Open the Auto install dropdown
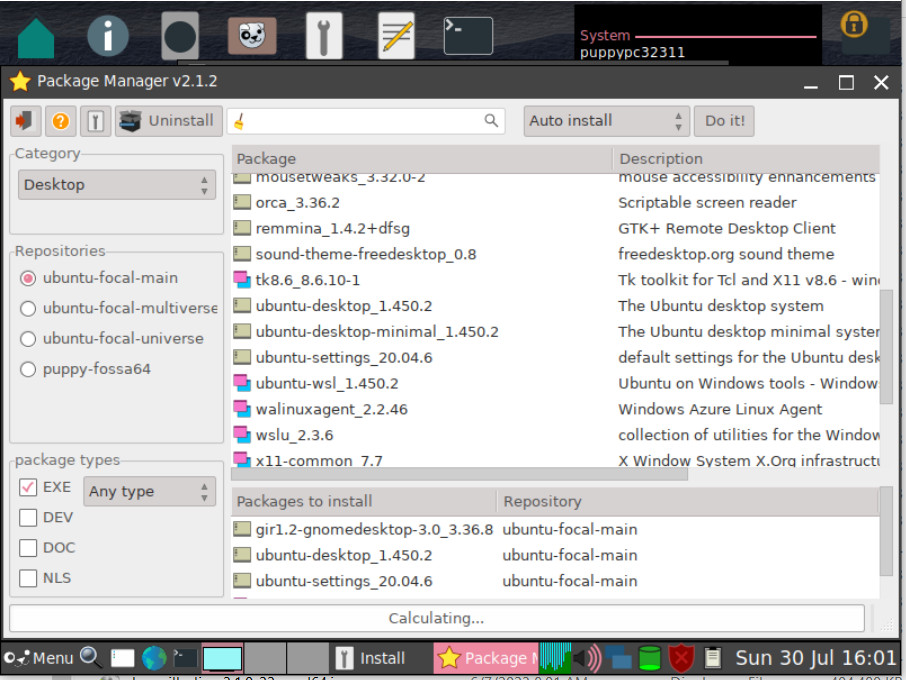The image size is (906, 680). (x=607, y=121)
